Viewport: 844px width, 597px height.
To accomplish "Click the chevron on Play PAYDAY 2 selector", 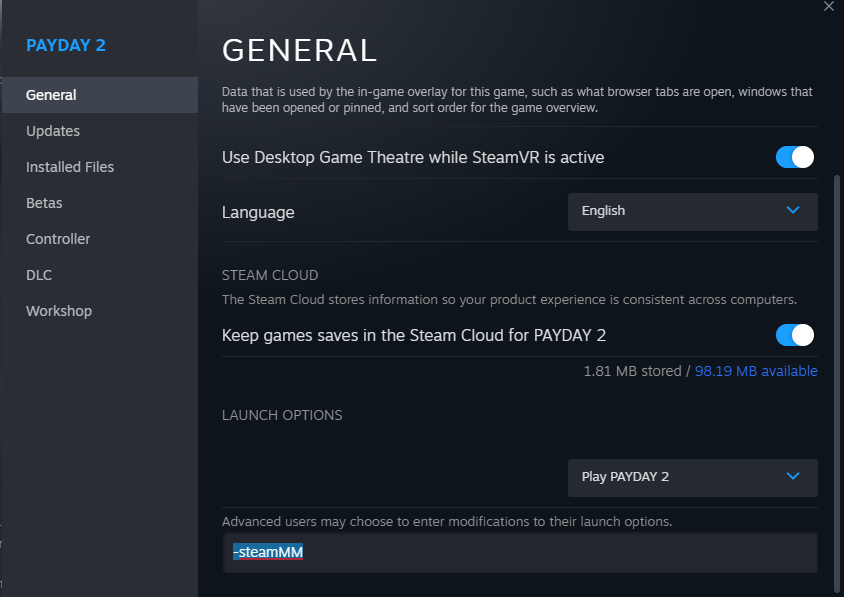I will [x=793, y=476].
